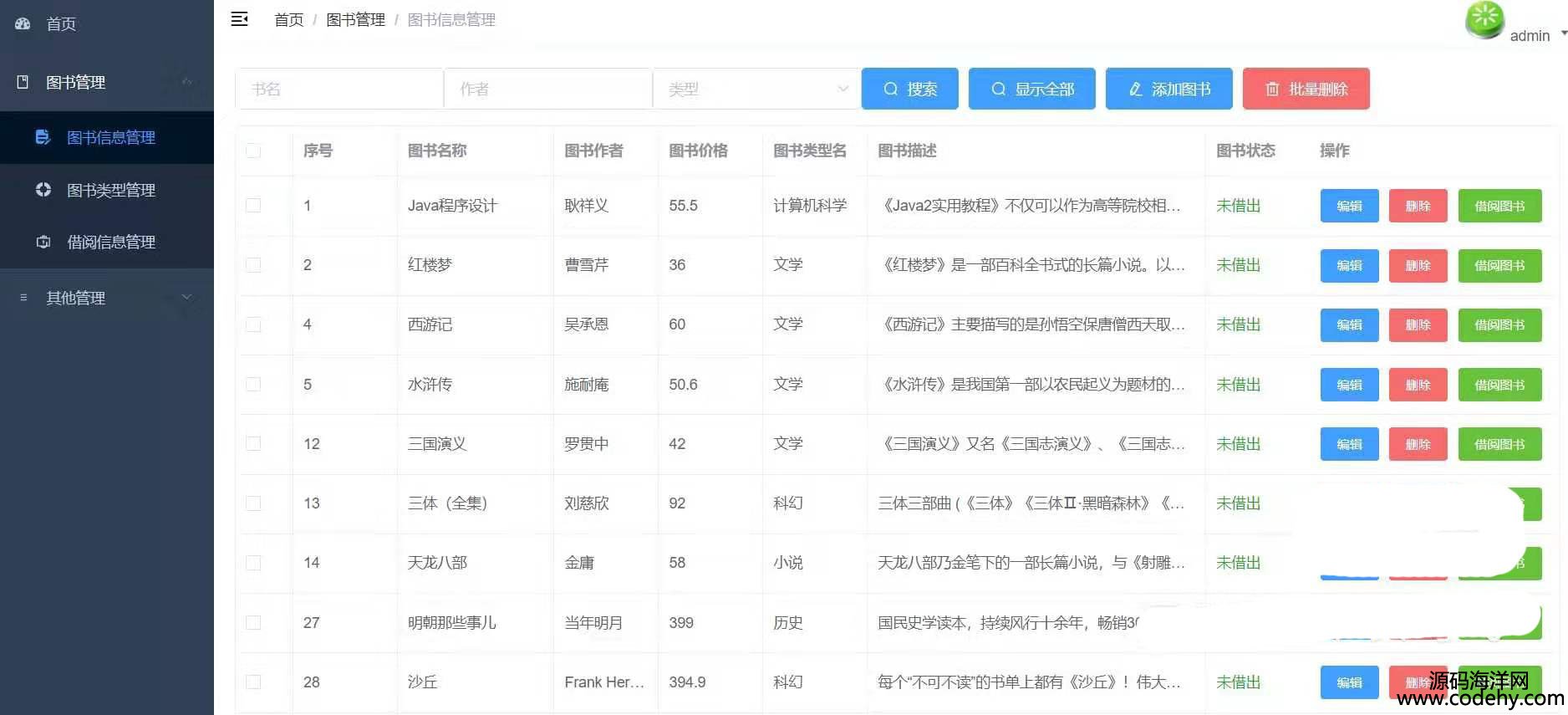Select the checkbox for 西游记 row
This screenshot has width=1568, height=715.
point(253,324)
